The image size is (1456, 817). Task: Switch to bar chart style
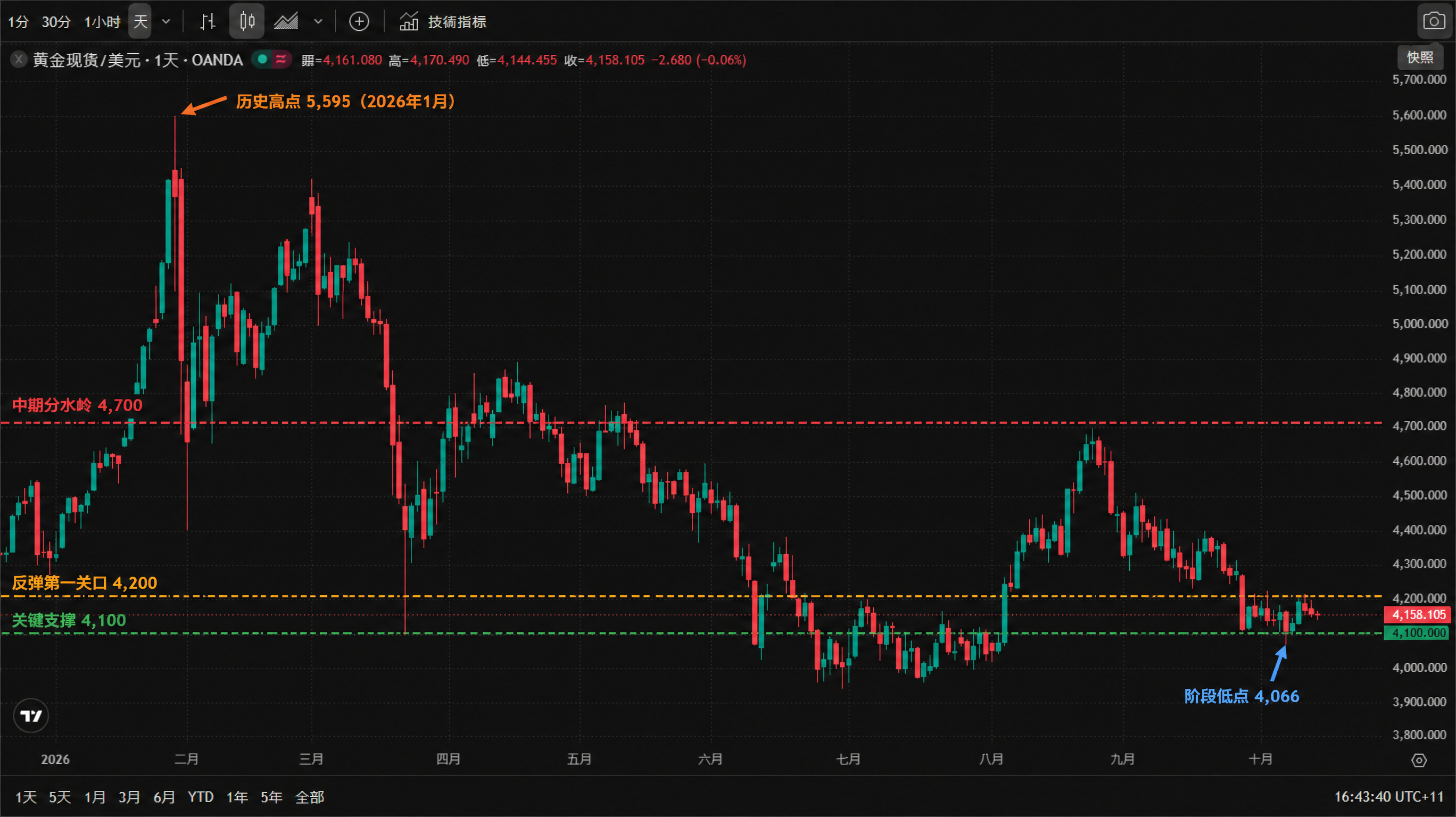tap(208, 22)
